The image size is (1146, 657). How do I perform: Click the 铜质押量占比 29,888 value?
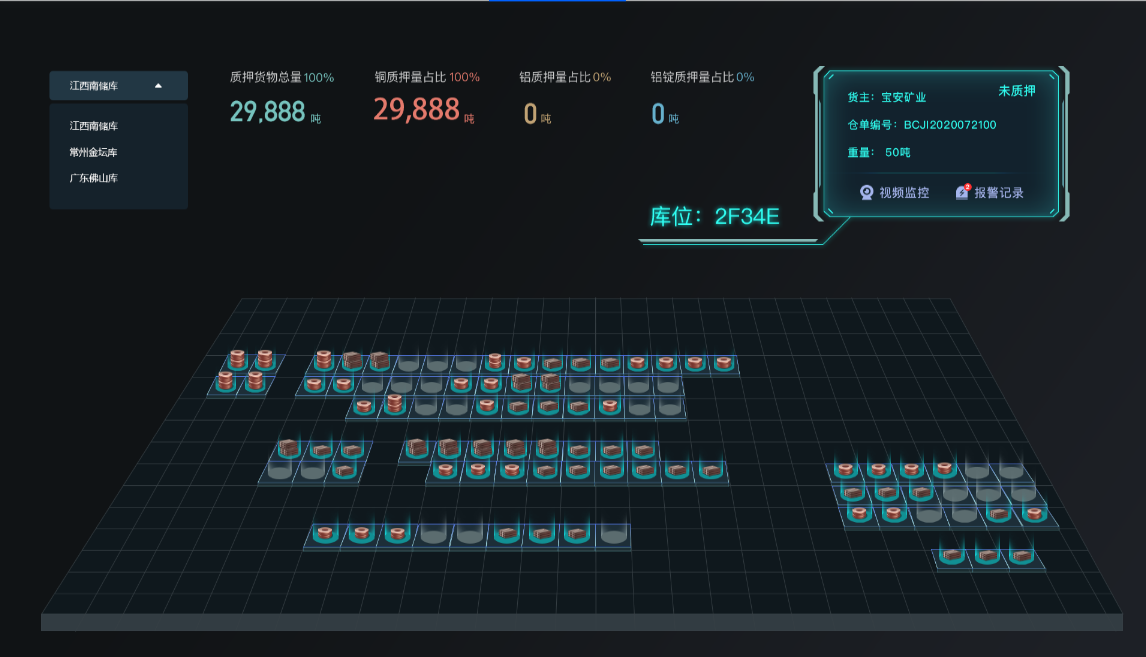tap(417, 110)
